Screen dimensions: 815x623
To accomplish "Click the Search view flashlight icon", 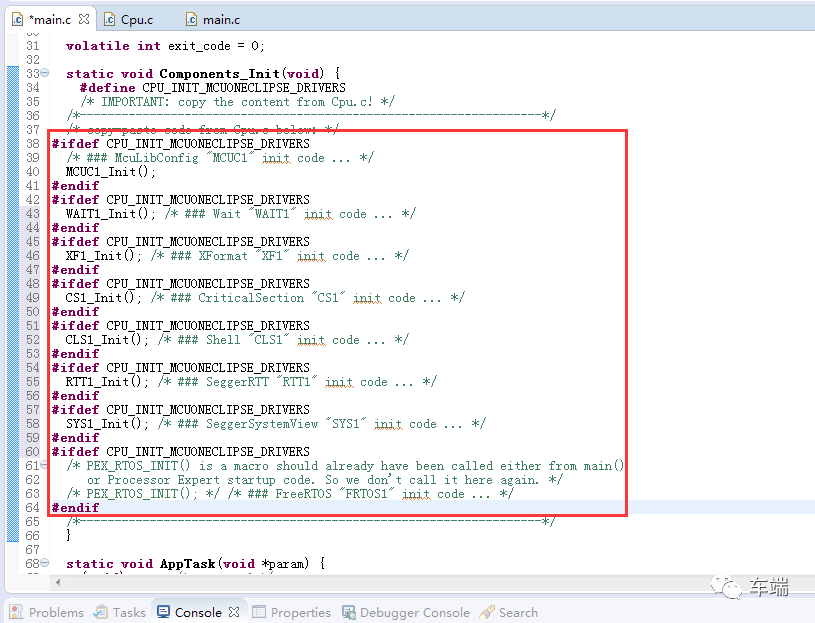I will (488, 612).
